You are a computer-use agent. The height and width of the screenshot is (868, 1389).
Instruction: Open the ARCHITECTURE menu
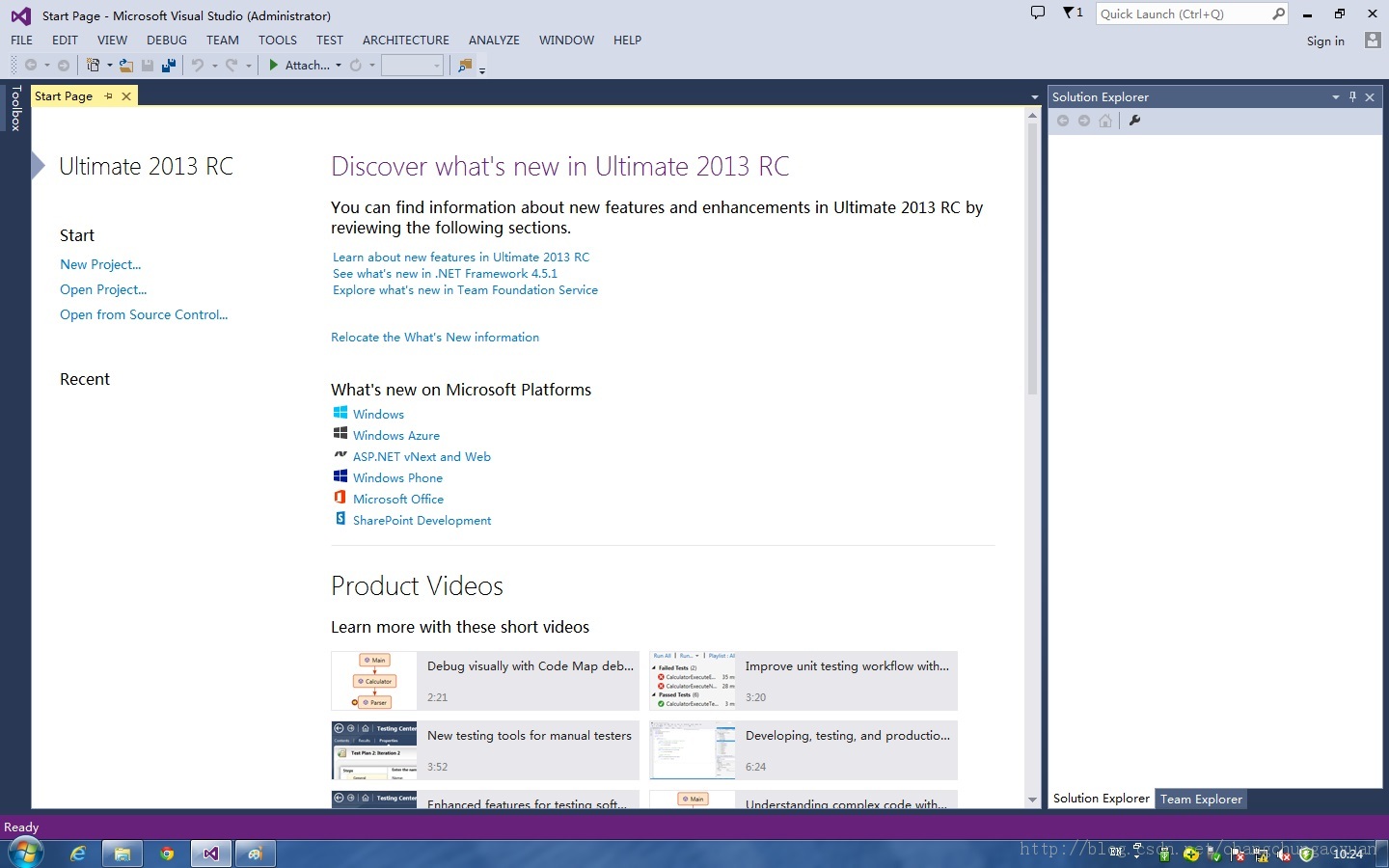(x=406, y=40)
